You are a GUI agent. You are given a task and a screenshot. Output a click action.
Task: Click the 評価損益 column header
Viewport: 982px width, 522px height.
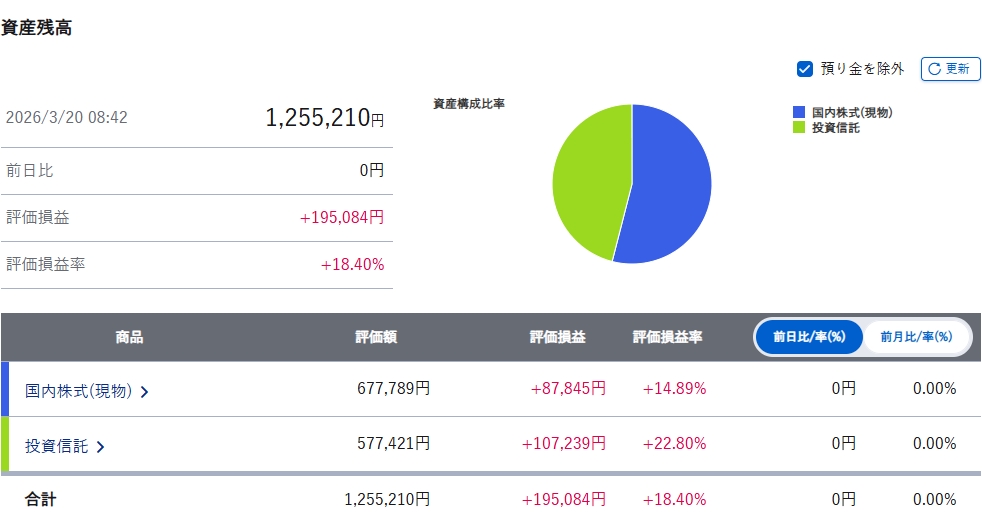pos(557,338)
